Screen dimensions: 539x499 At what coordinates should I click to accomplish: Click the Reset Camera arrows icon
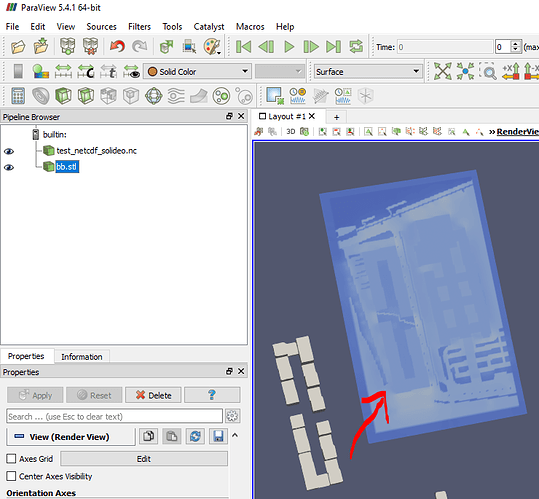click(x=442, y=71)
